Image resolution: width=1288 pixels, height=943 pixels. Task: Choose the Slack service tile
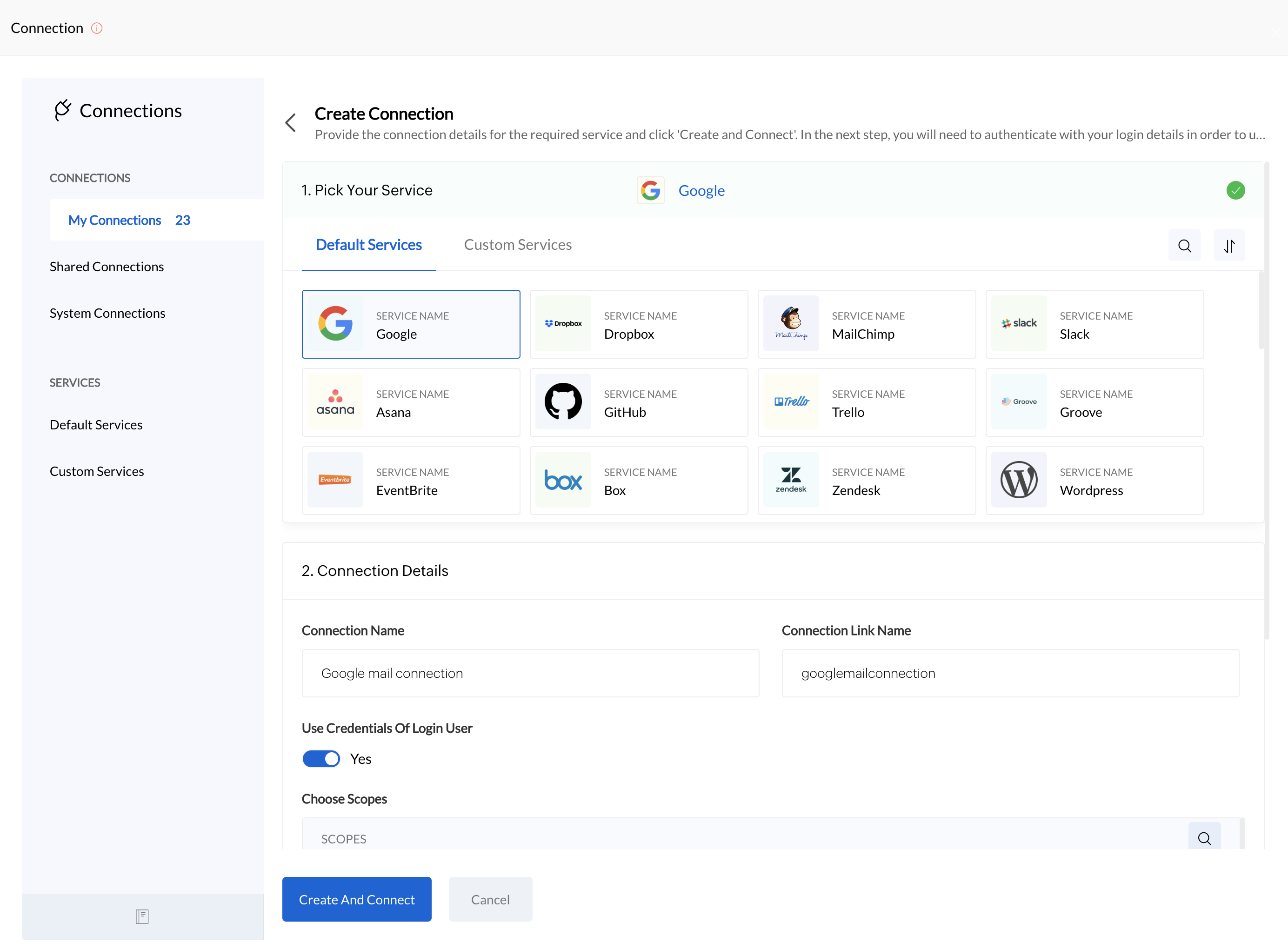tap(1094, 324)
